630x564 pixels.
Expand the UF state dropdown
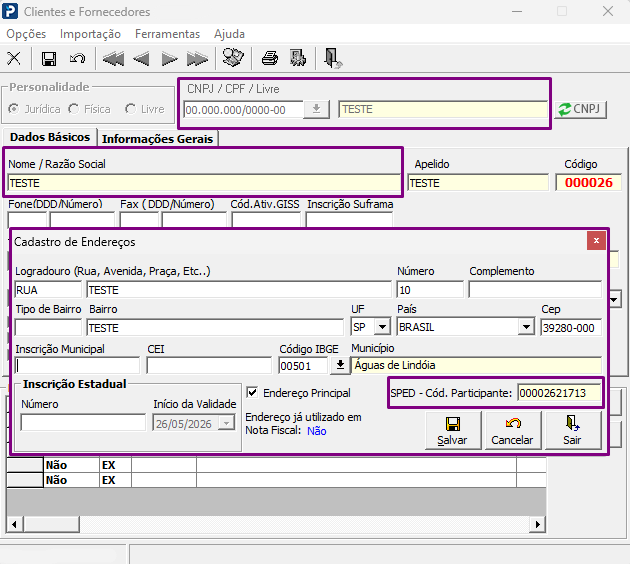click(382, 327)
